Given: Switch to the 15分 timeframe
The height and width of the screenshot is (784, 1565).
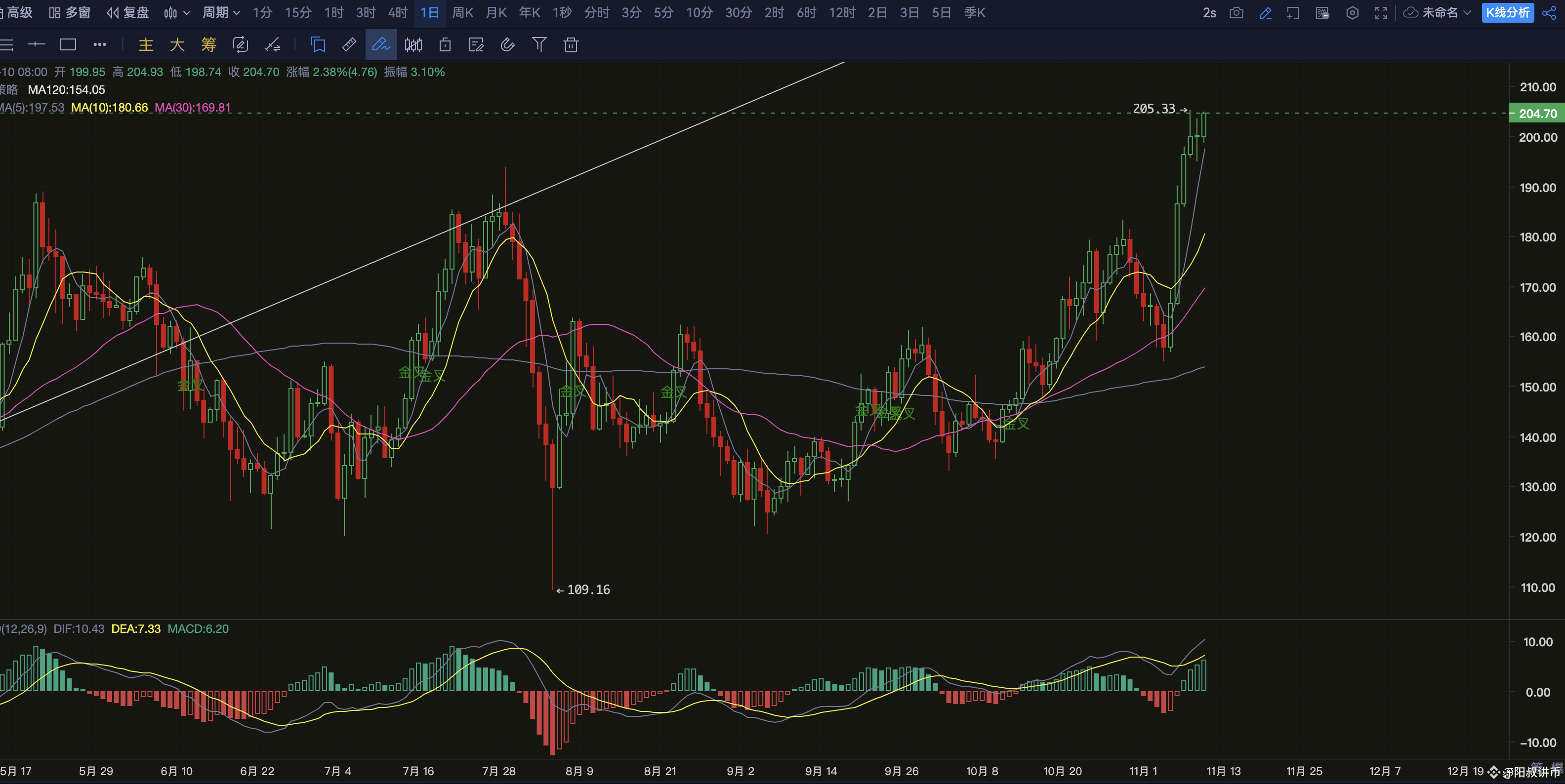Looking at the screenshot, I should click(298, 13).
